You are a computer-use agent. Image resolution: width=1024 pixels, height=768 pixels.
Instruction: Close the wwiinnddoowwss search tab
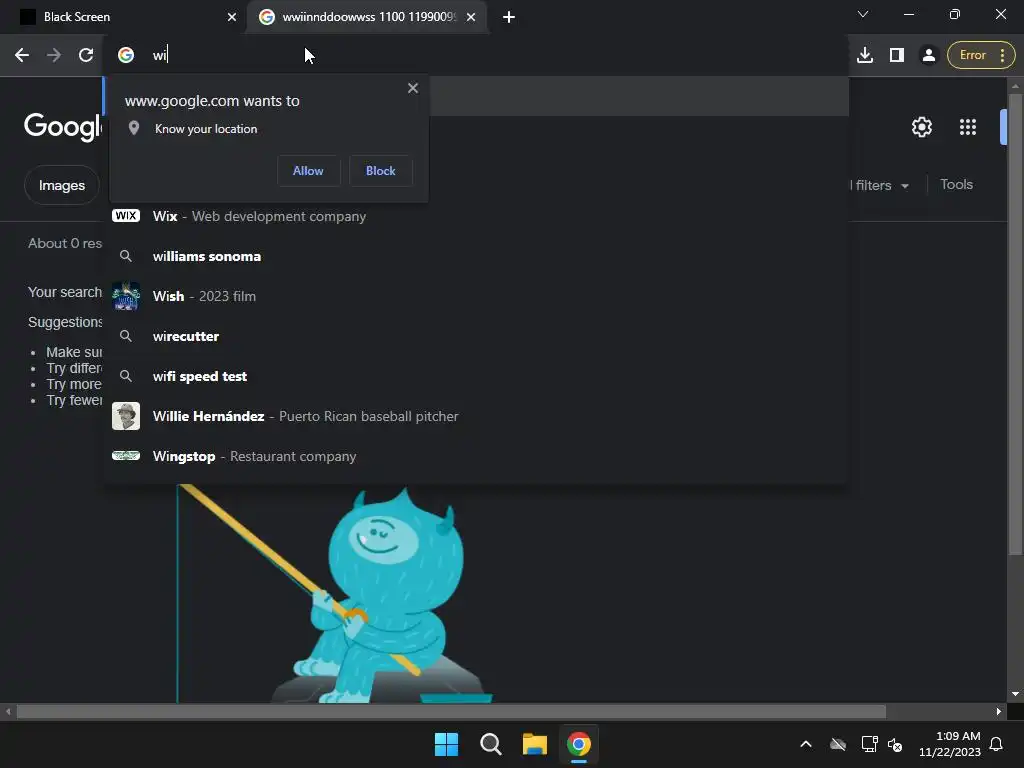pyautogui.click(x=471, y=17)
